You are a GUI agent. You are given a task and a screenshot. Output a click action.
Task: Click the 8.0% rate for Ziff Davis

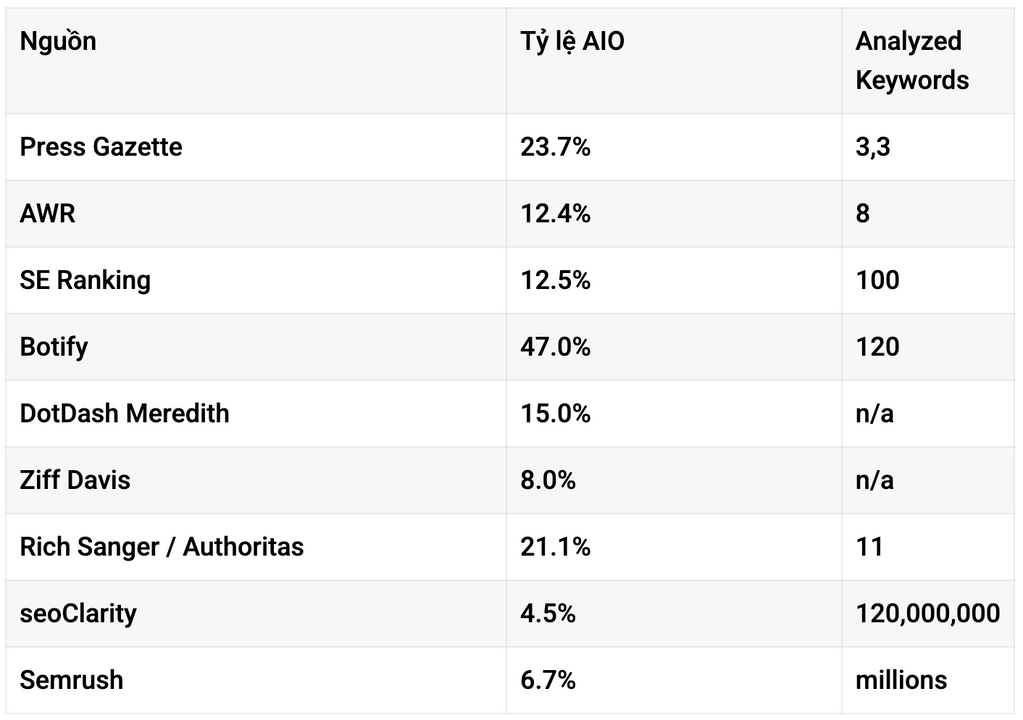(548, 480)
